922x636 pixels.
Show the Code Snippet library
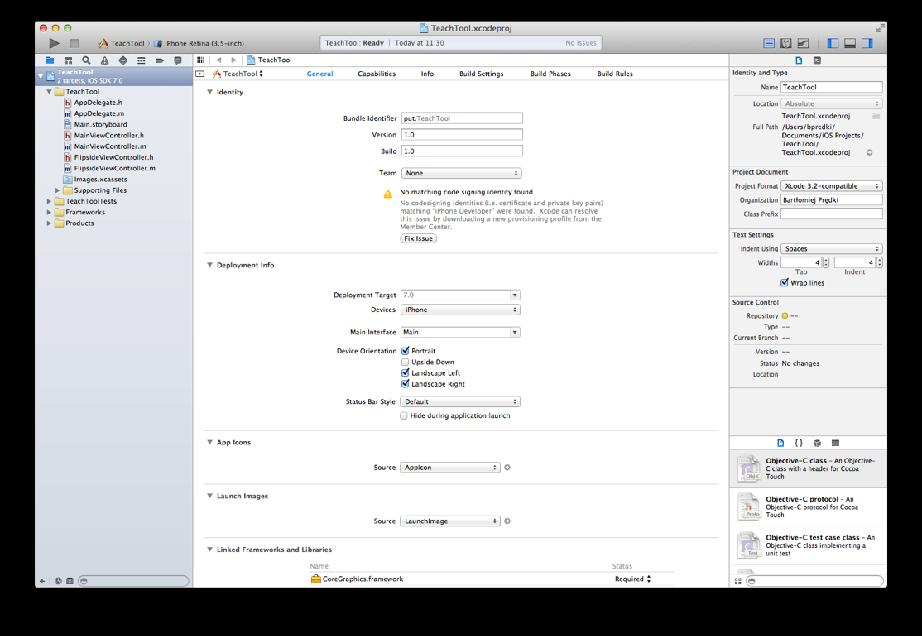799,443
